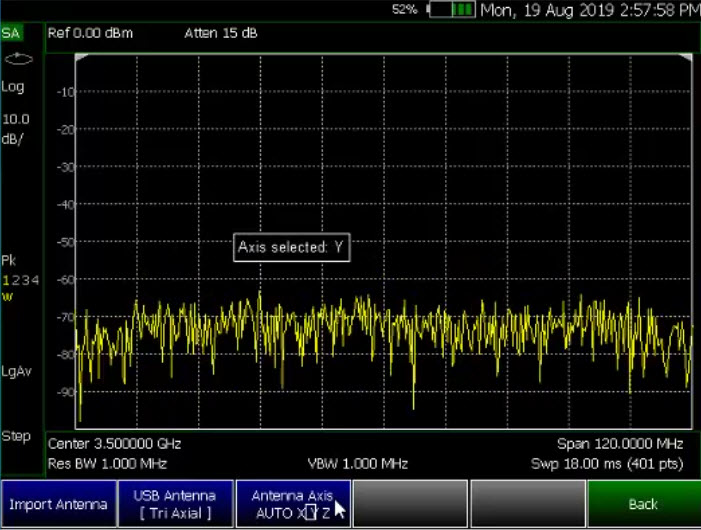
Task: Toggle the Antenna Axis AUTO X Y Z softkey
Action: (x=293, y=505)
